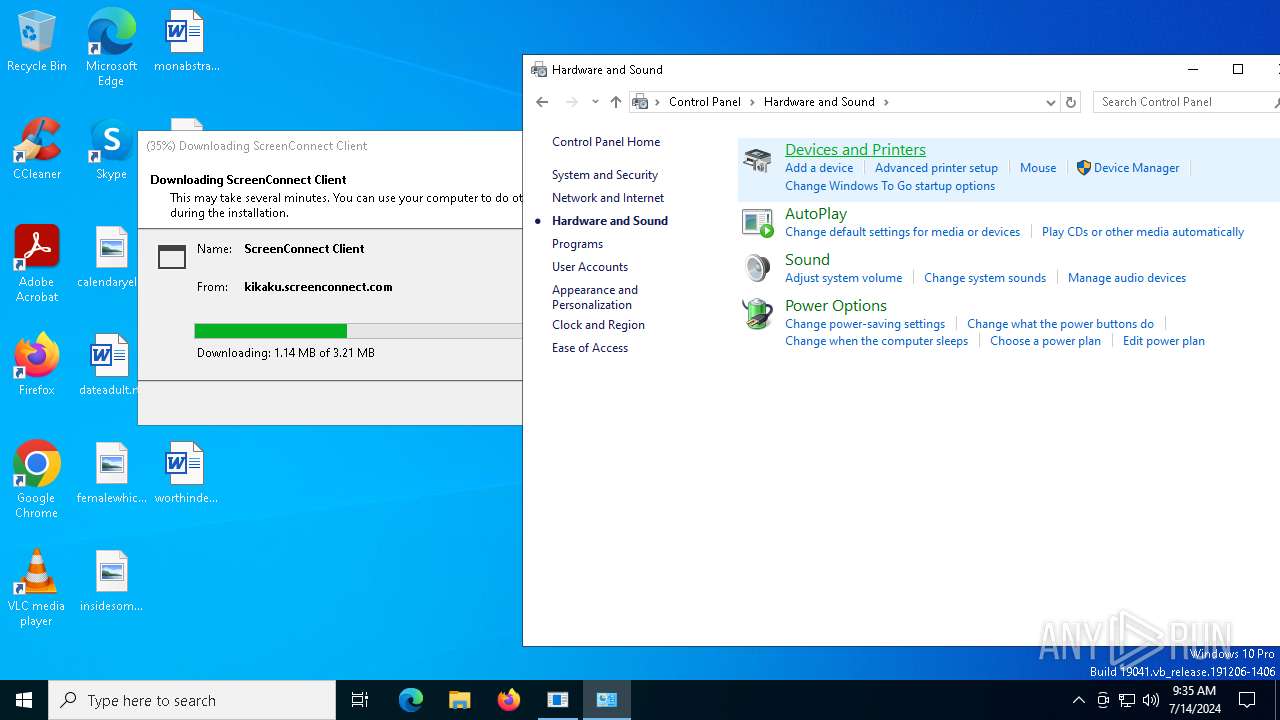
Task: Select the Skype desktop shortcut
Action: 111,149
